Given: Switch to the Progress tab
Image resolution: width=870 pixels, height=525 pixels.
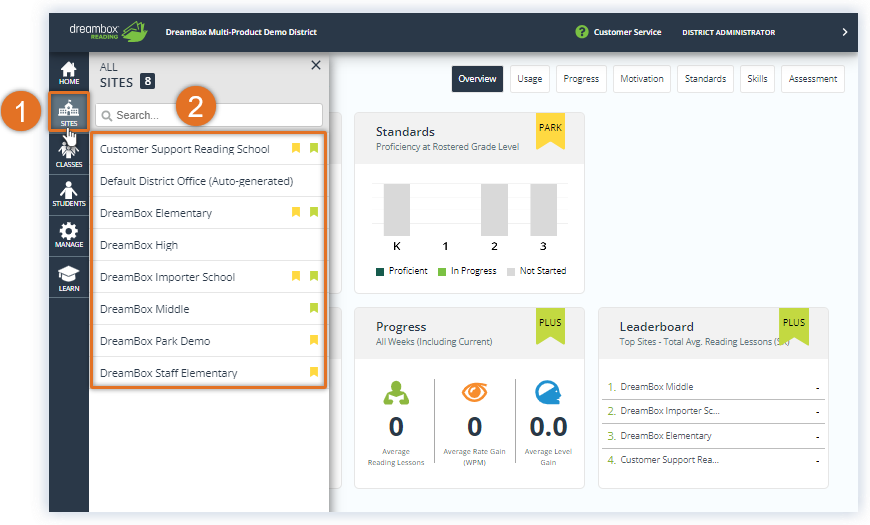Looking at the screenshot, I should (x=581, y=79).
